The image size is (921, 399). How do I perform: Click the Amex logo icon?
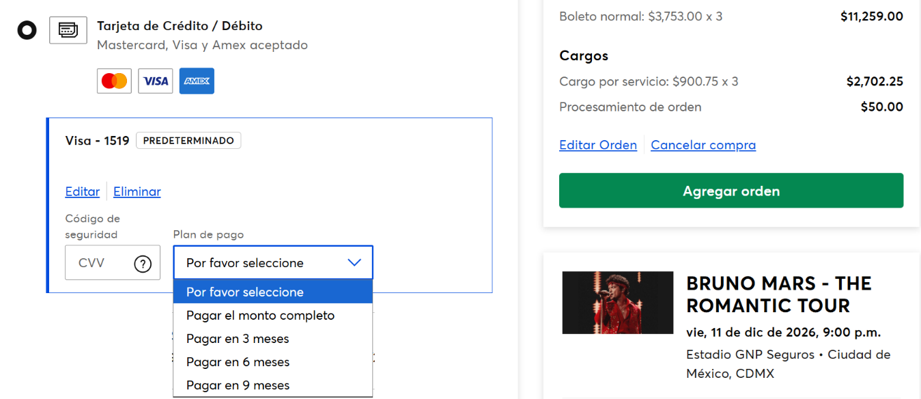tap(197, 81)
